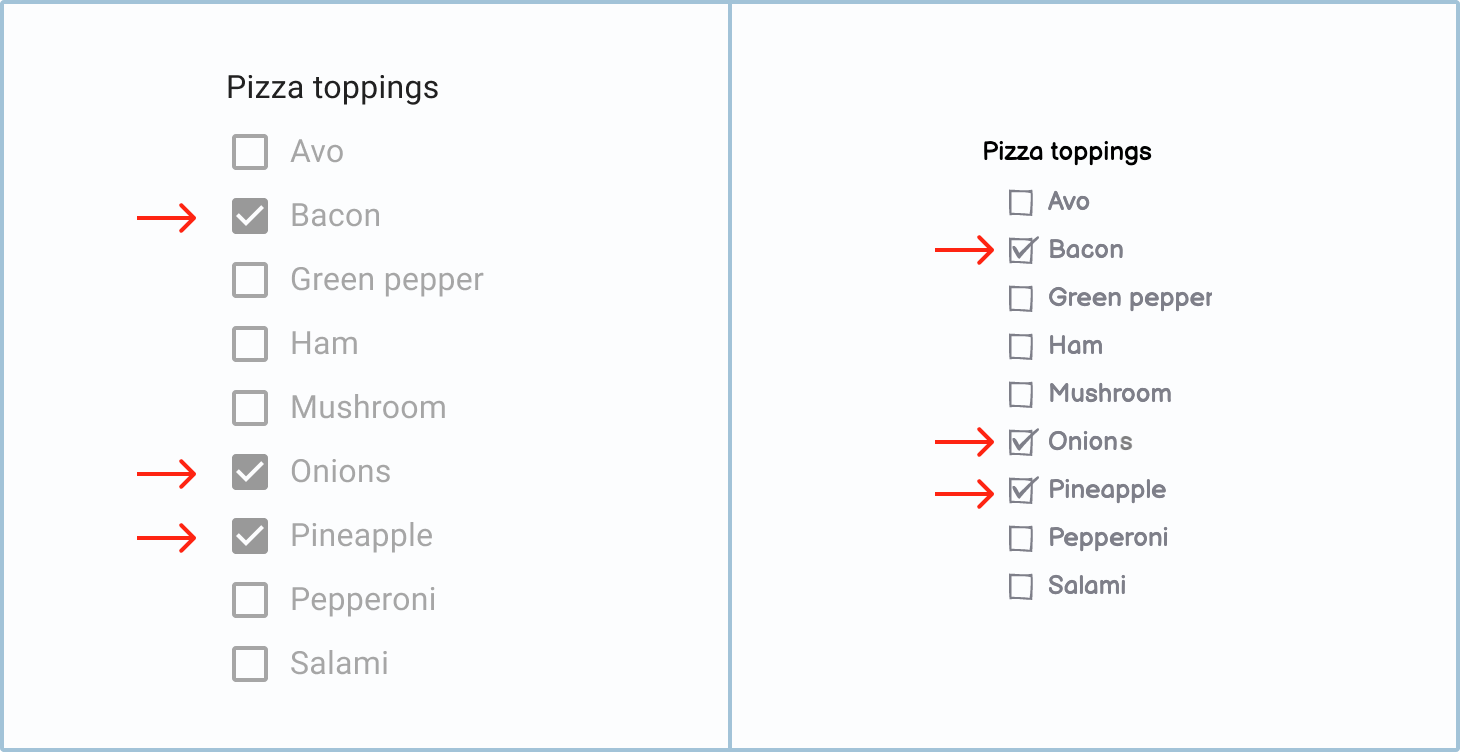The image size is (1460, 752).
Task: Uncheck Bacon in the left panel list
Action: 250,216
